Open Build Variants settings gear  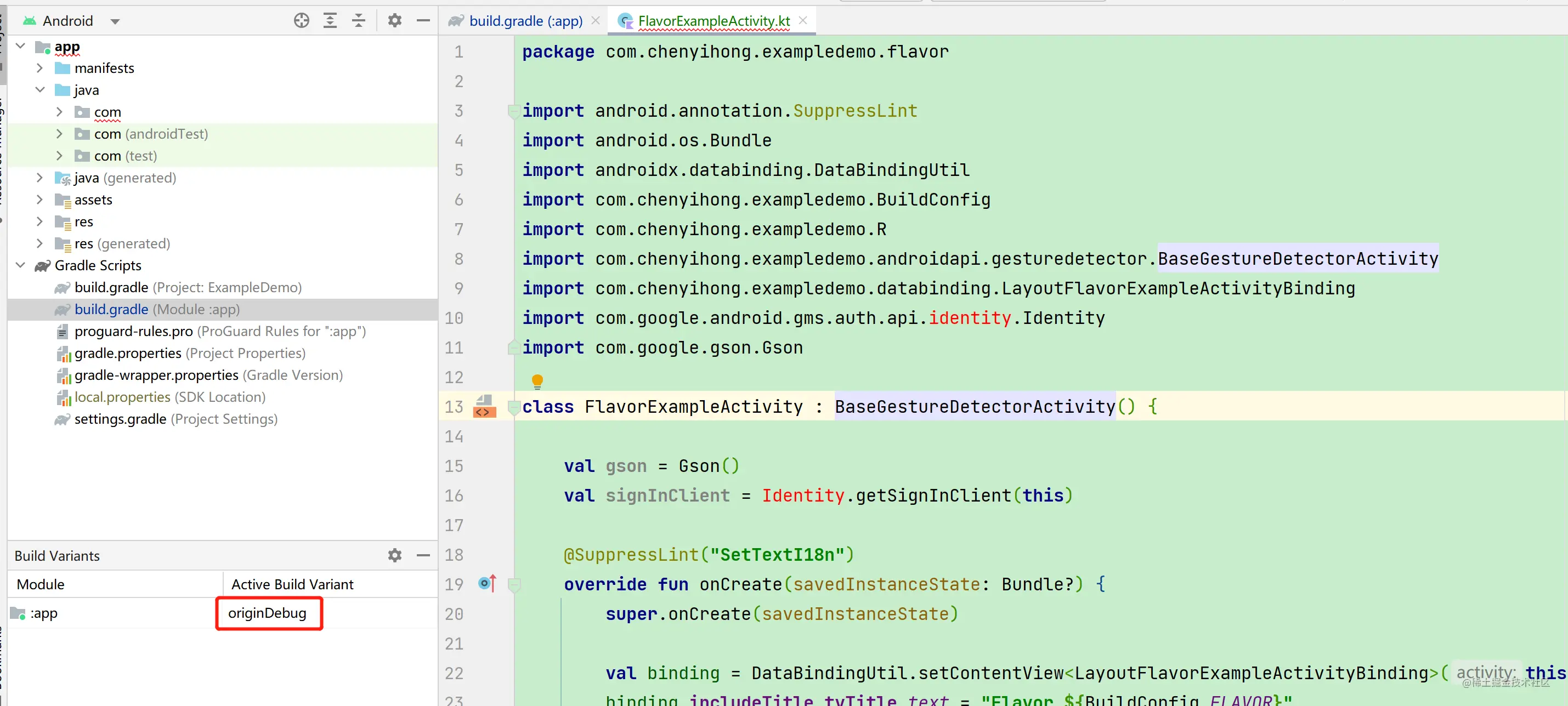[x=394, y=555]
